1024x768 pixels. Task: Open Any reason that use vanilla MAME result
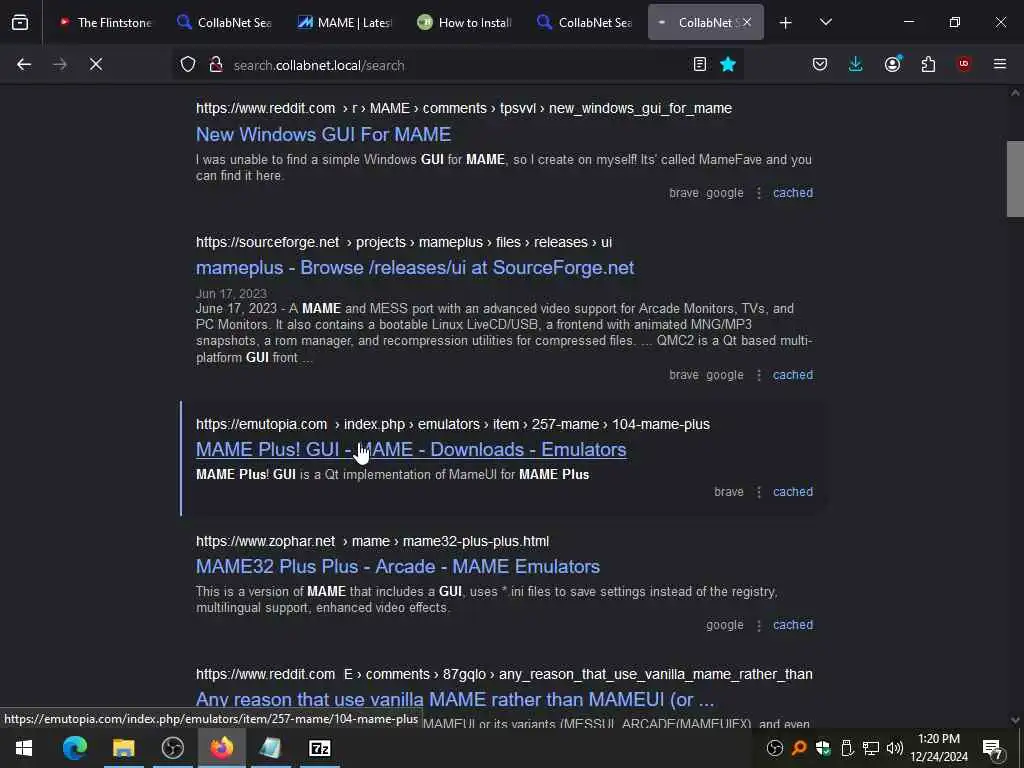tap(455, 699)
